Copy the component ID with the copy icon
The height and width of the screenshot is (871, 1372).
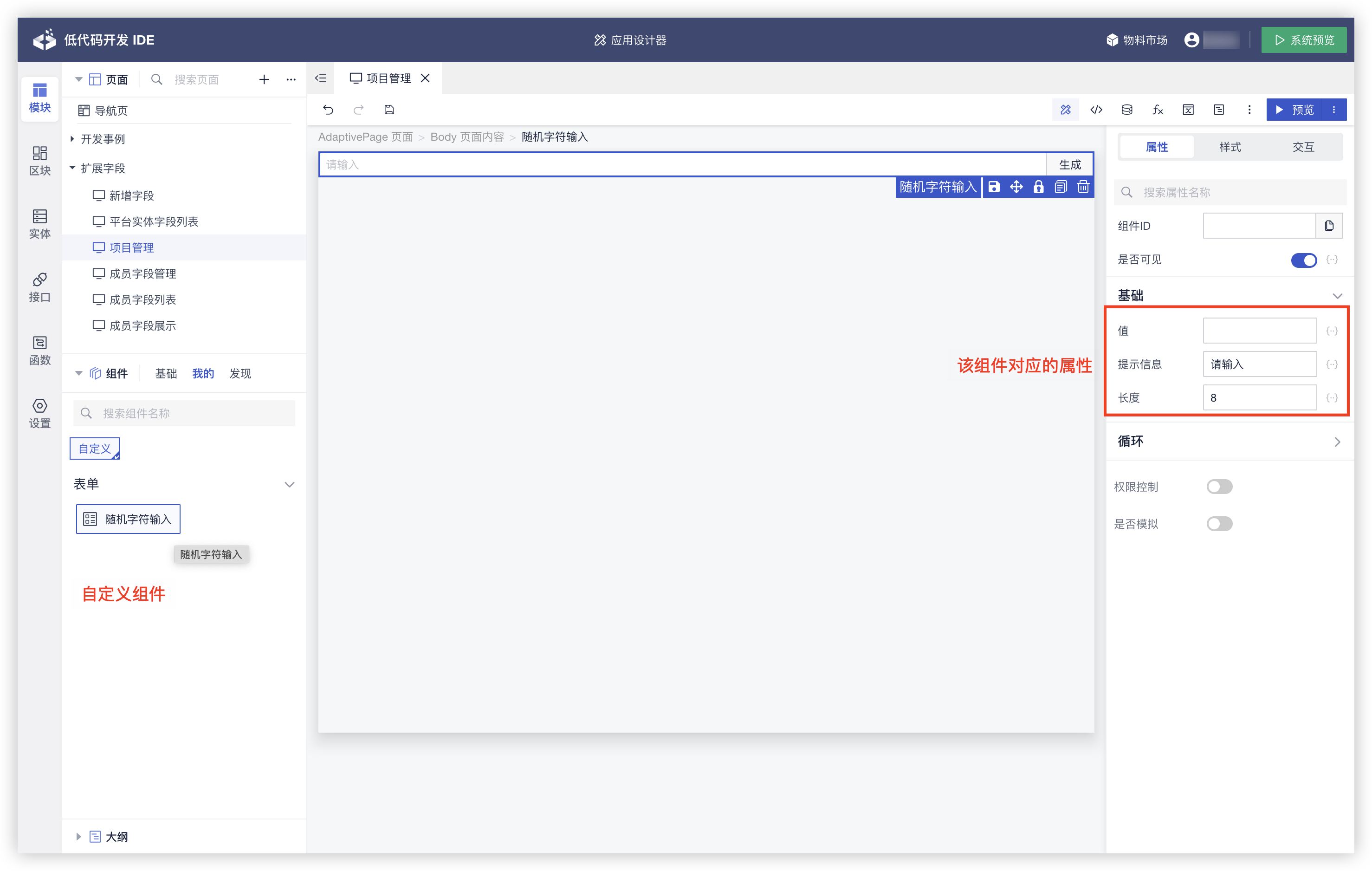pos(1329,226)
